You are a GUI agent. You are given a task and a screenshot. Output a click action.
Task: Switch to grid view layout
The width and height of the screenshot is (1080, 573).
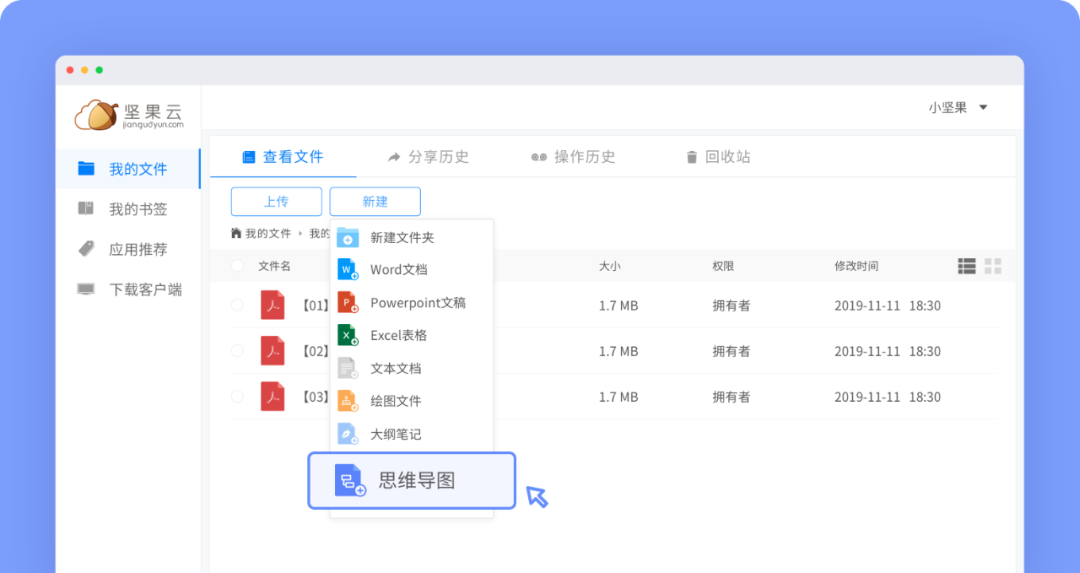993,266
